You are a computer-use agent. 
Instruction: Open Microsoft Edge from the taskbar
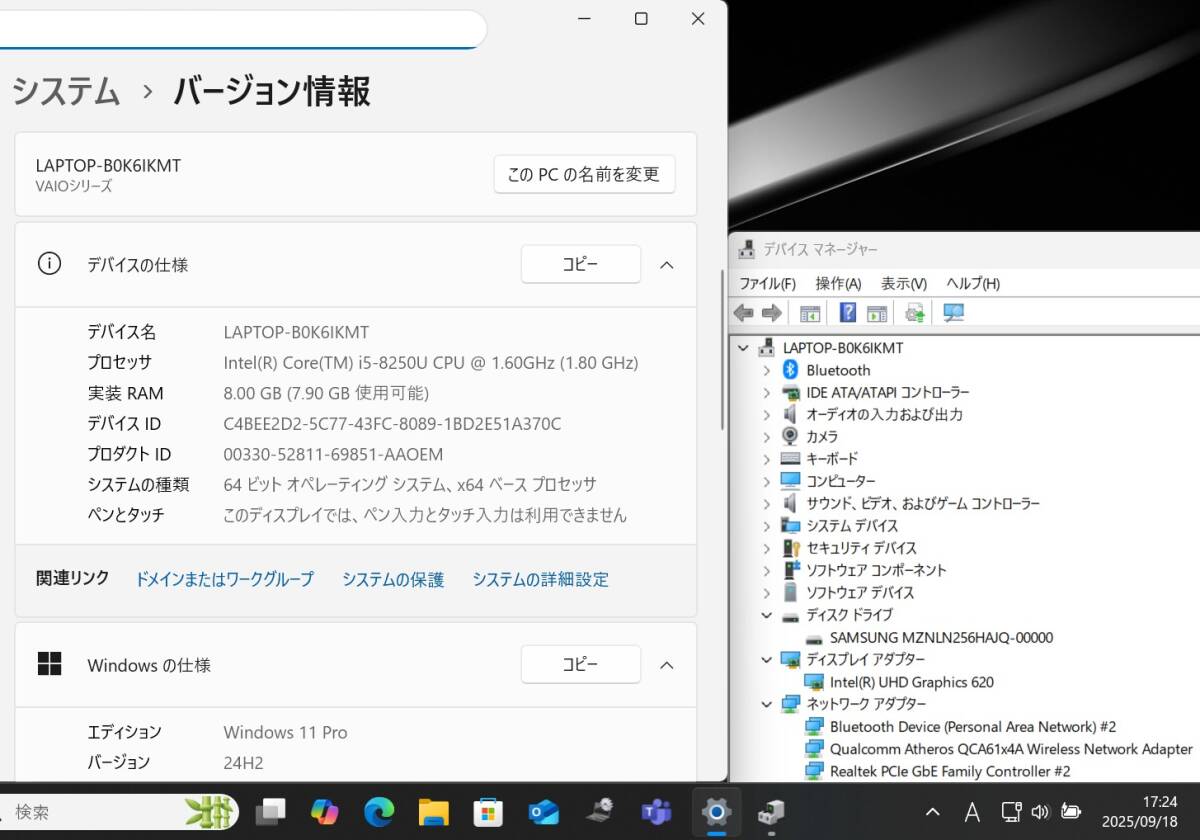(379, 812)
